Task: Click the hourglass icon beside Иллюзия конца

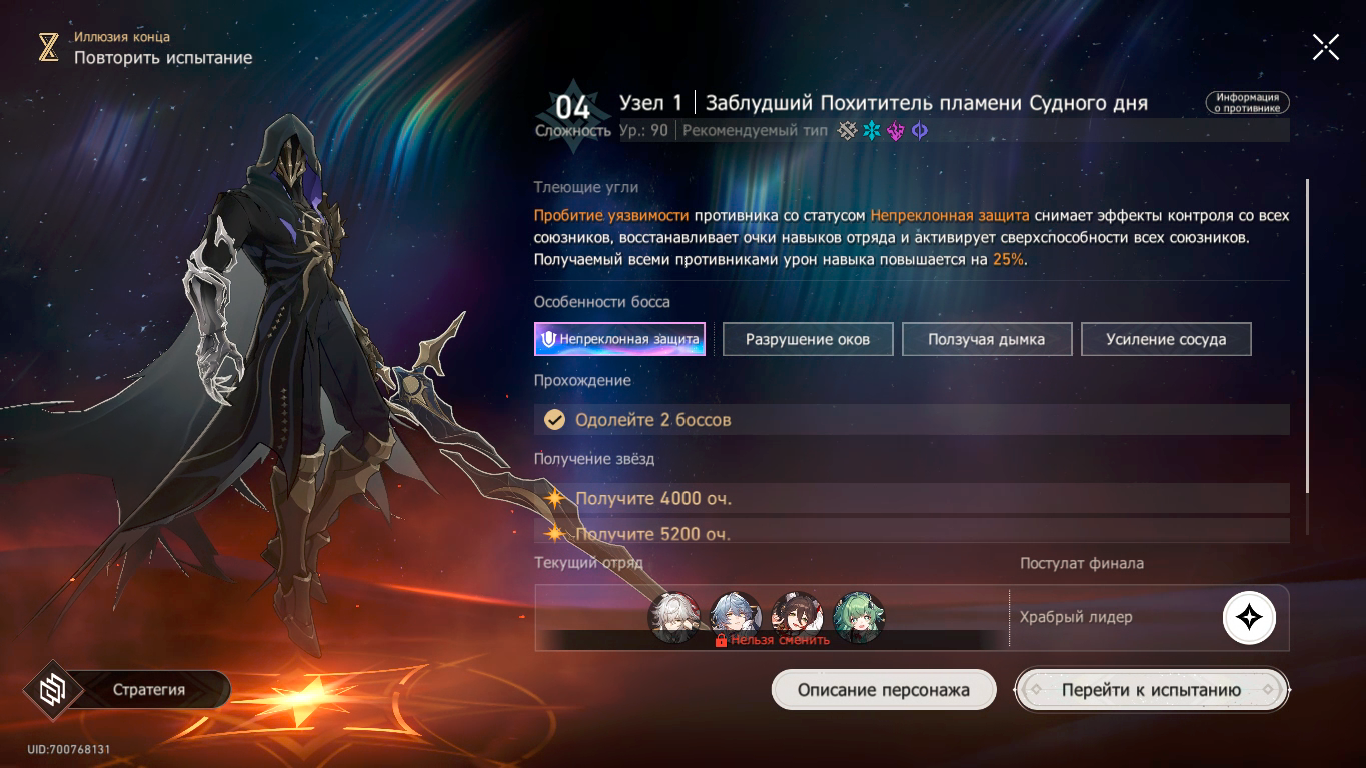Action: (x=48, y=47)
